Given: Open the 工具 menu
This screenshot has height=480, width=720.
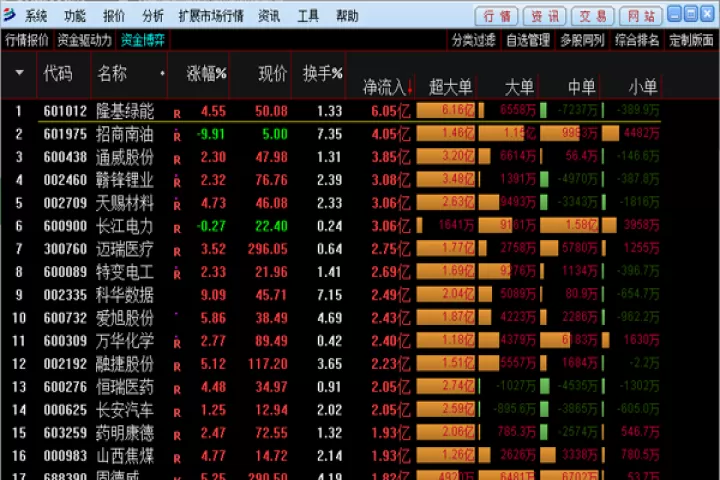Looking at the screenshot, I should coord(308,17).
